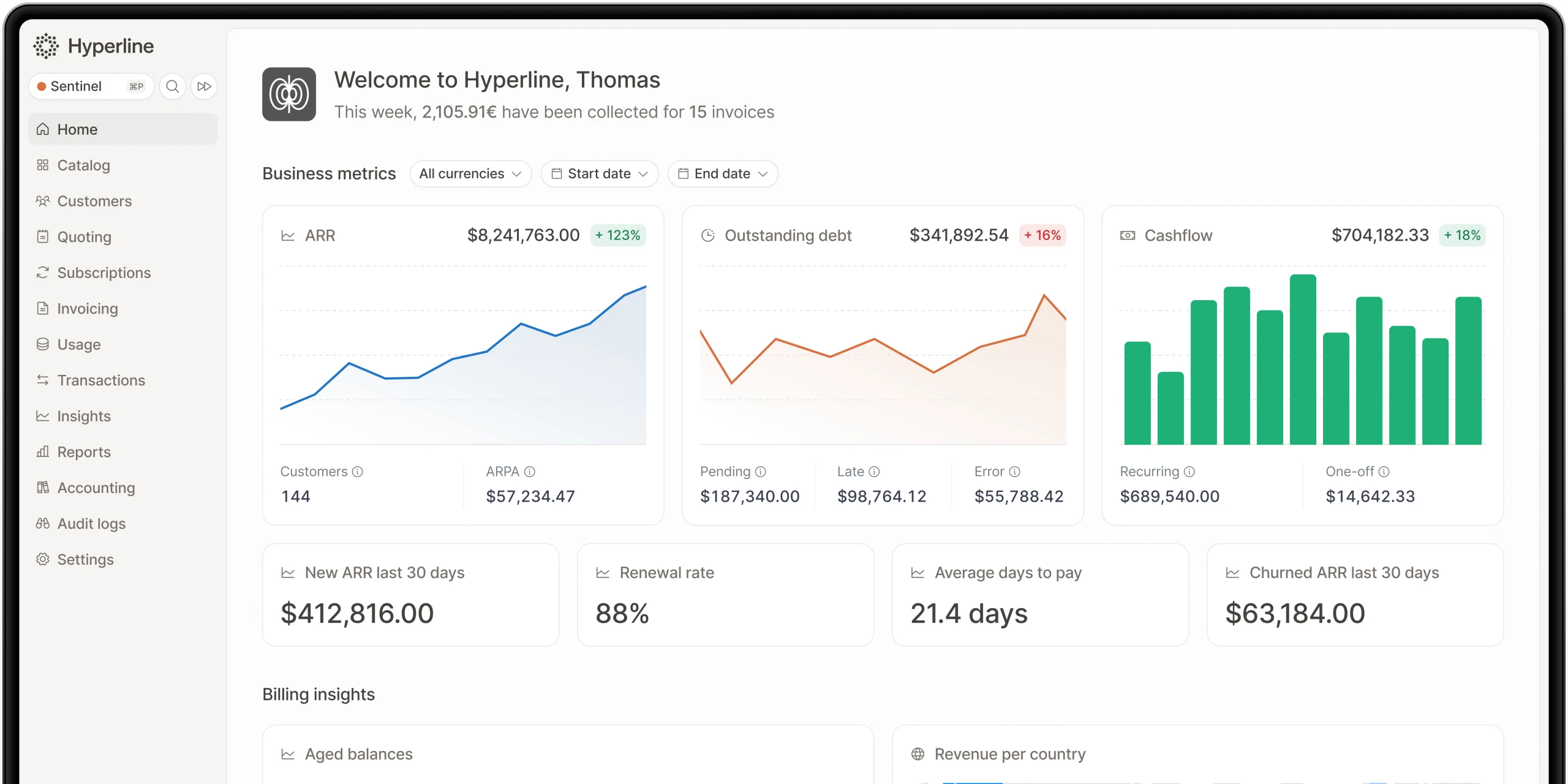
Task: Expand the End date picker
Action: point(723,174)
